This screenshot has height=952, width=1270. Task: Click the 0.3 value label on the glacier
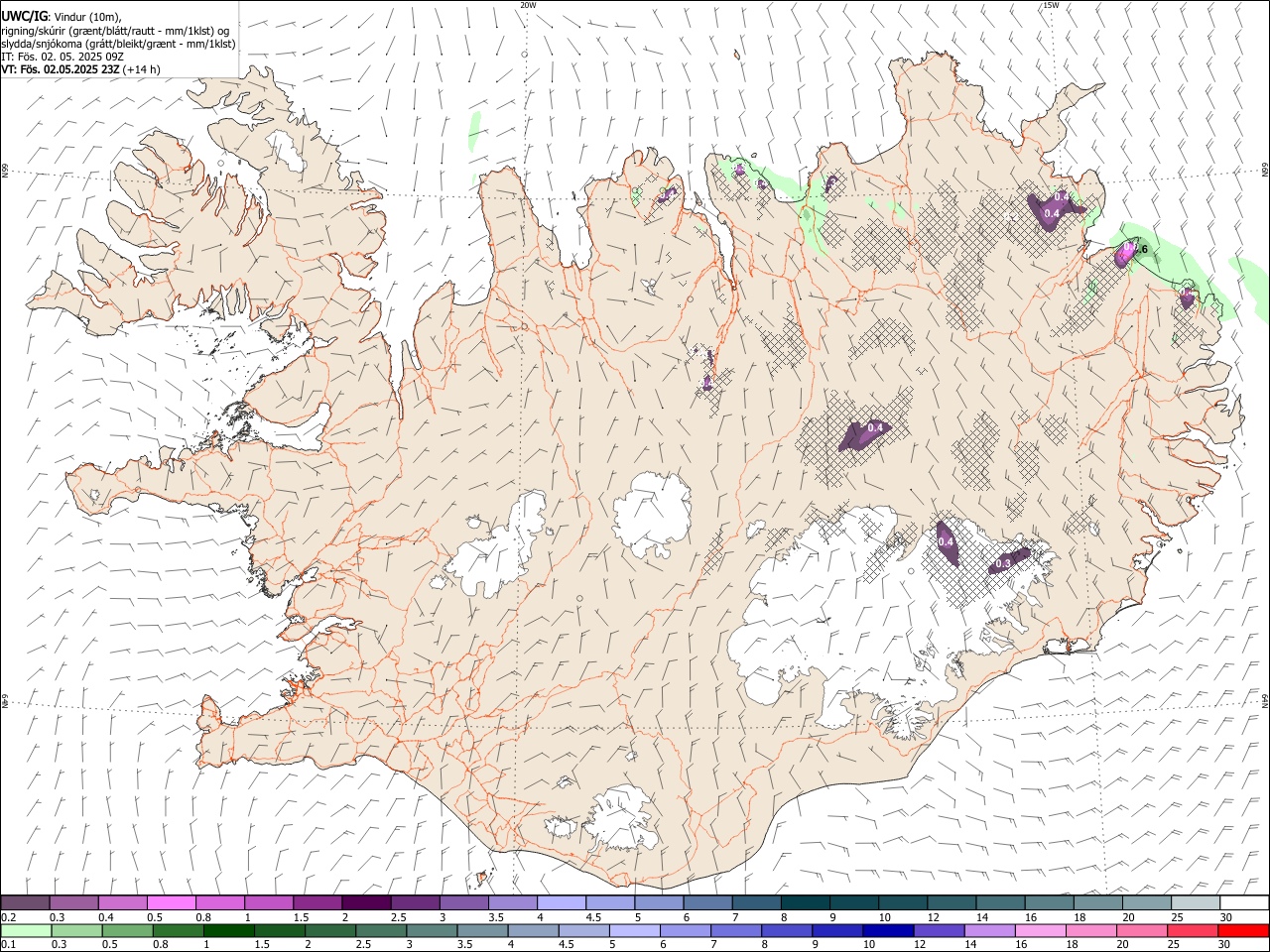(x=1002, y=563)
